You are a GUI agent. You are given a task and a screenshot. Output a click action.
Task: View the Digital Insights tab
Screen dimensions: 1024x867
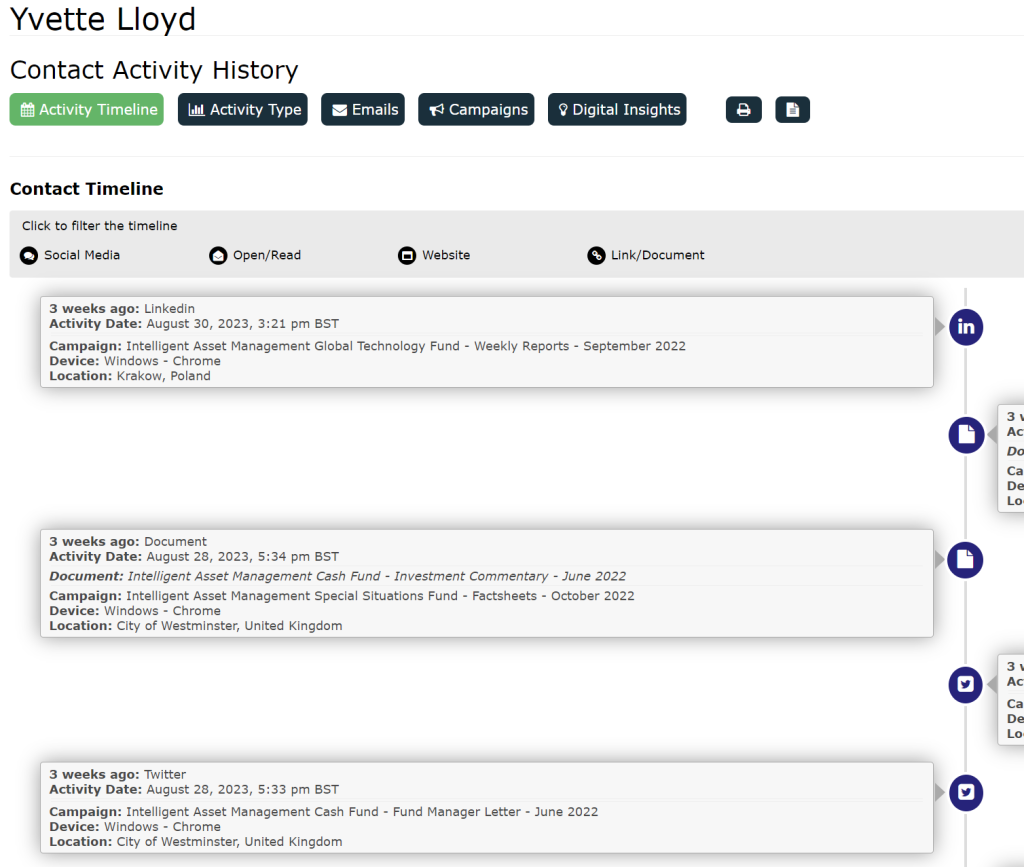point(617,110)
